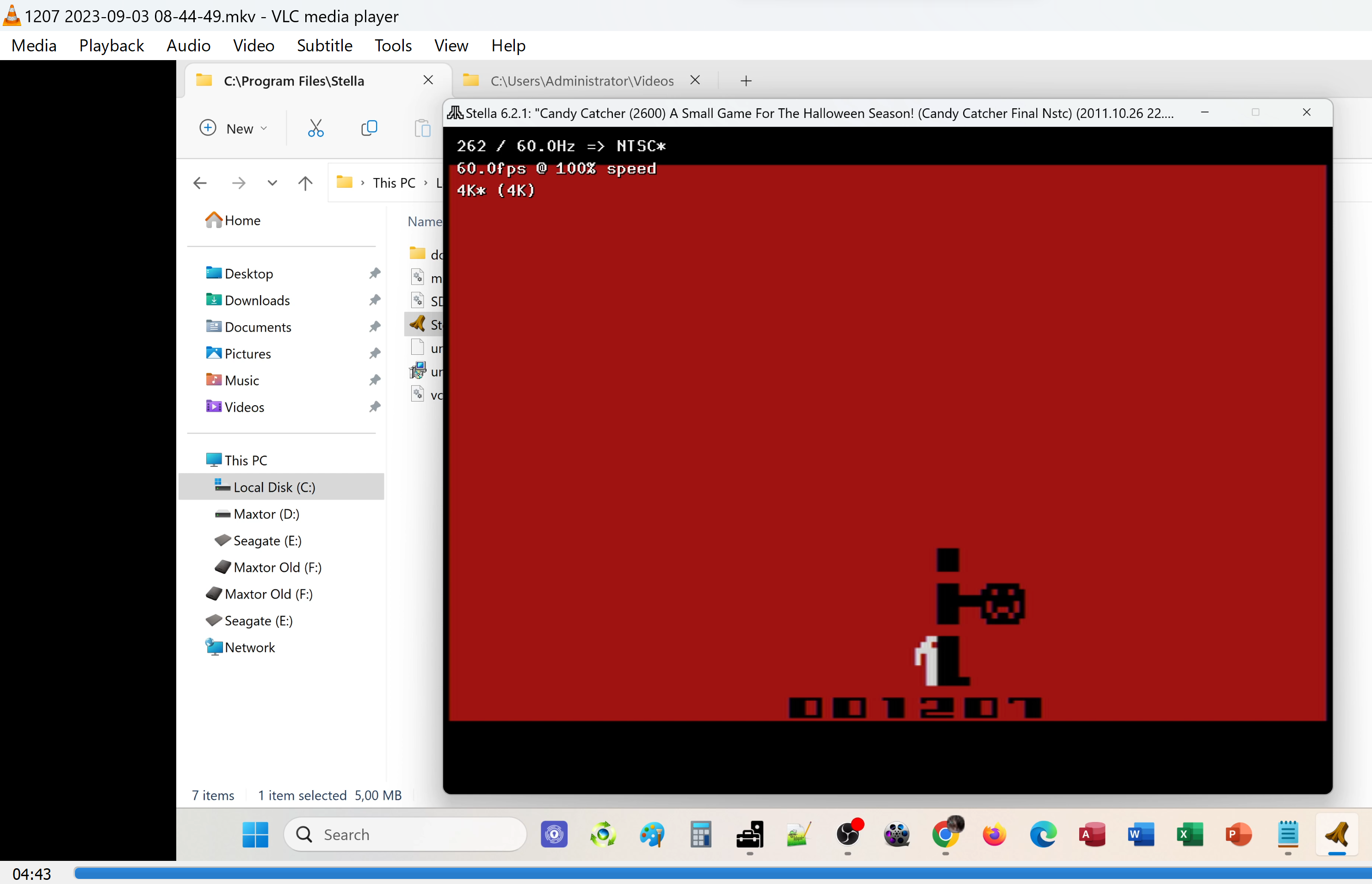Toggle pin beside Videos folder
The image size is (1372, 884).
[x=375, y=407]
